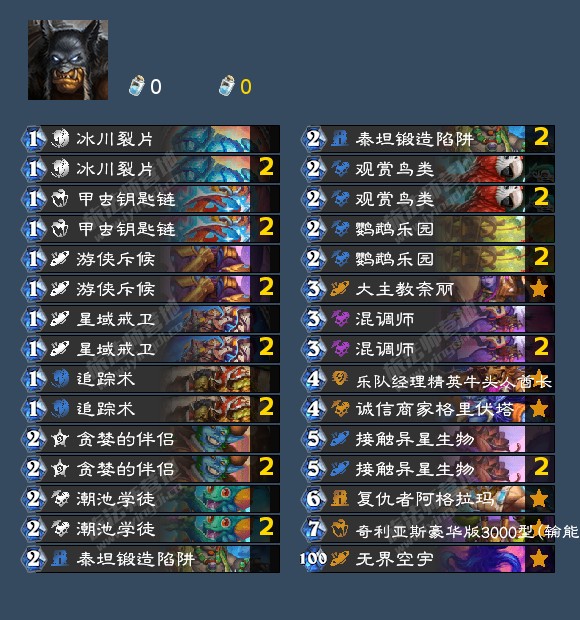Click the 泰坦锻造陷阱 card in left column
Image resolution: width=580 pixels, height=620 pixels.
click(151, 559)
